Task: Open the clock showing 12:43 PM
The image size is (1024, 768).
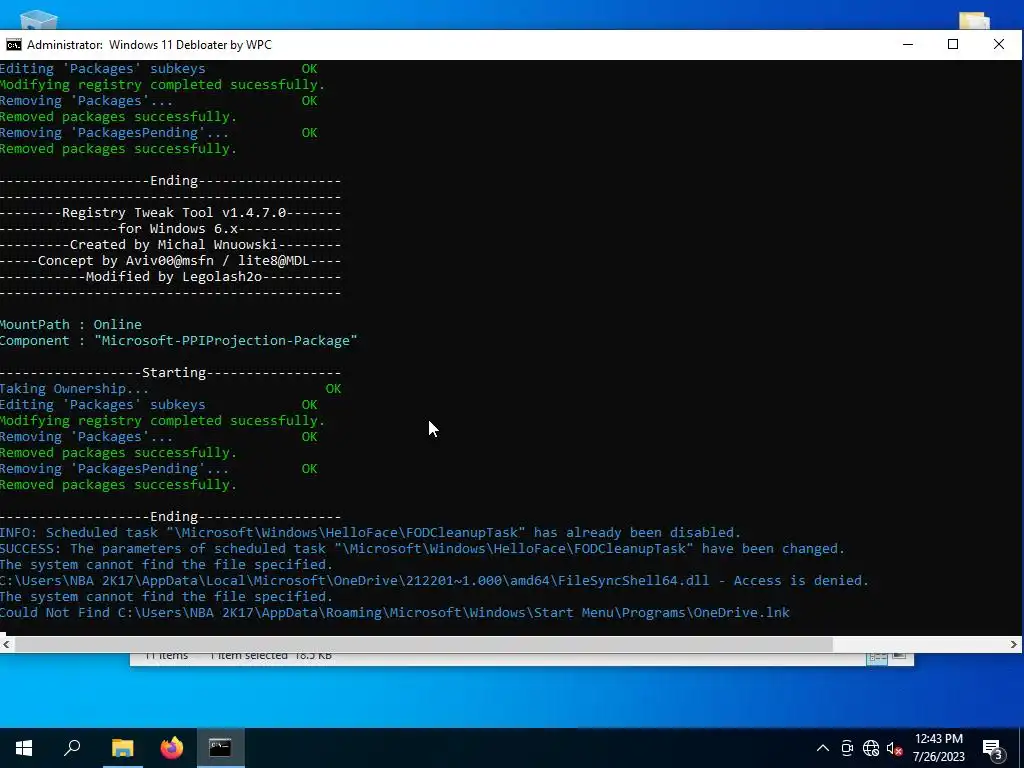Action: [938, 748]
